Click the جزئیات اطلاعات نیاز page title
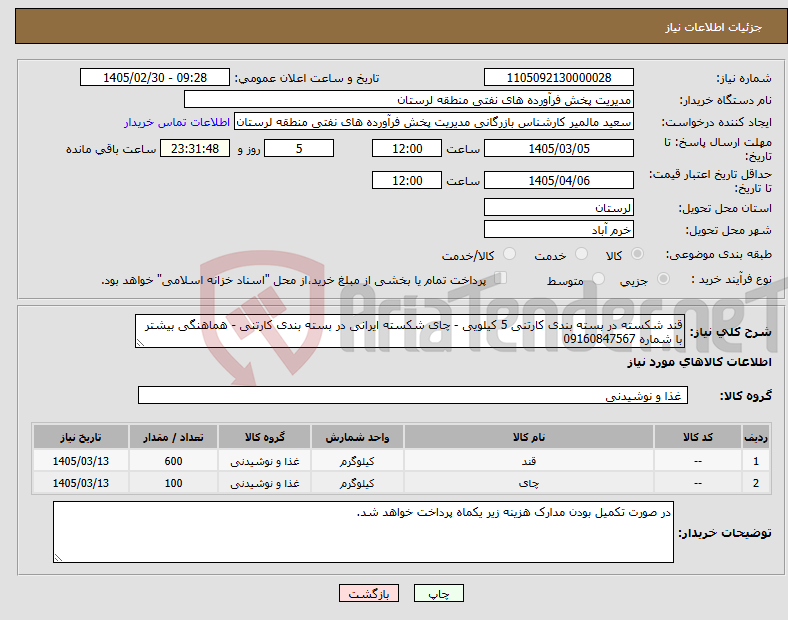The height and width of the screenshot is (620, 788). pyautogui.click(x=714, y=27)
